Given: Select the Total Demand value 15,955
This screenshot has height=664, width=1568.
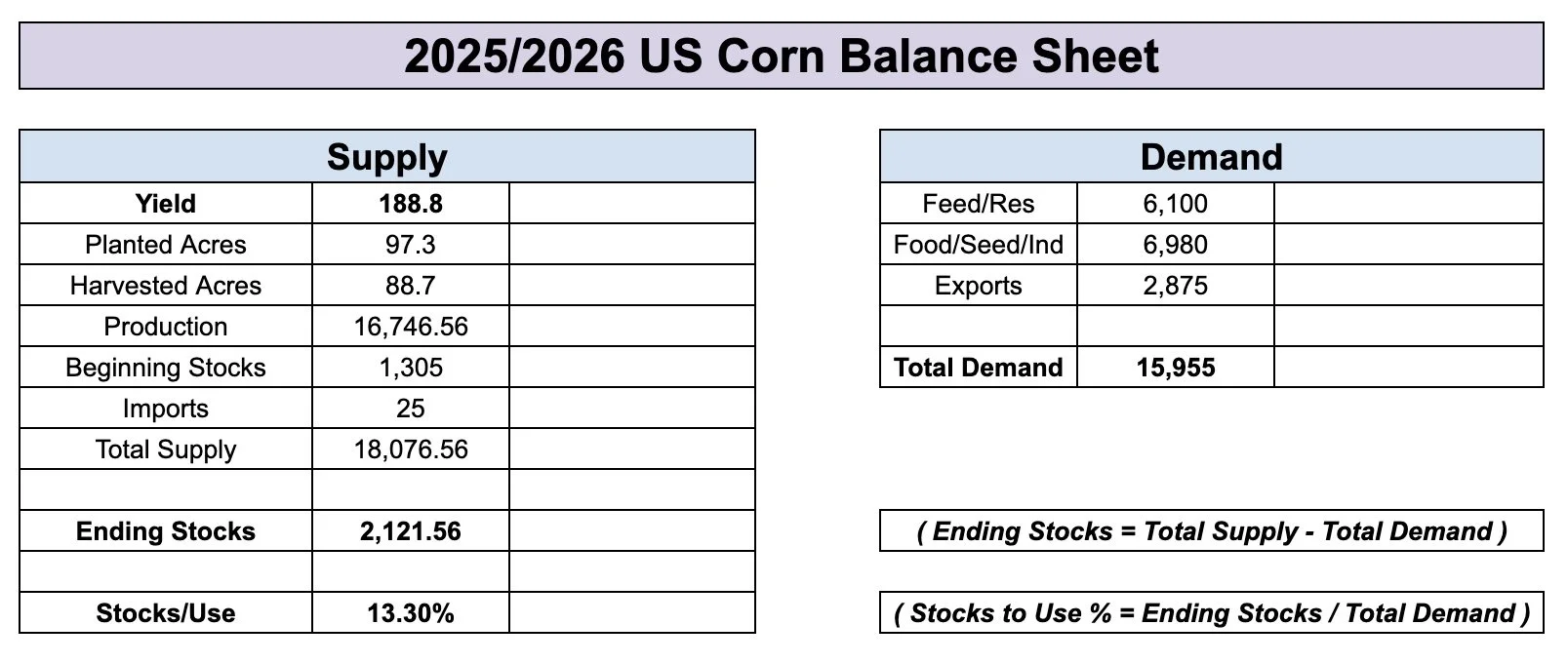Looking at the screenshot, I should pos(1176,368).
